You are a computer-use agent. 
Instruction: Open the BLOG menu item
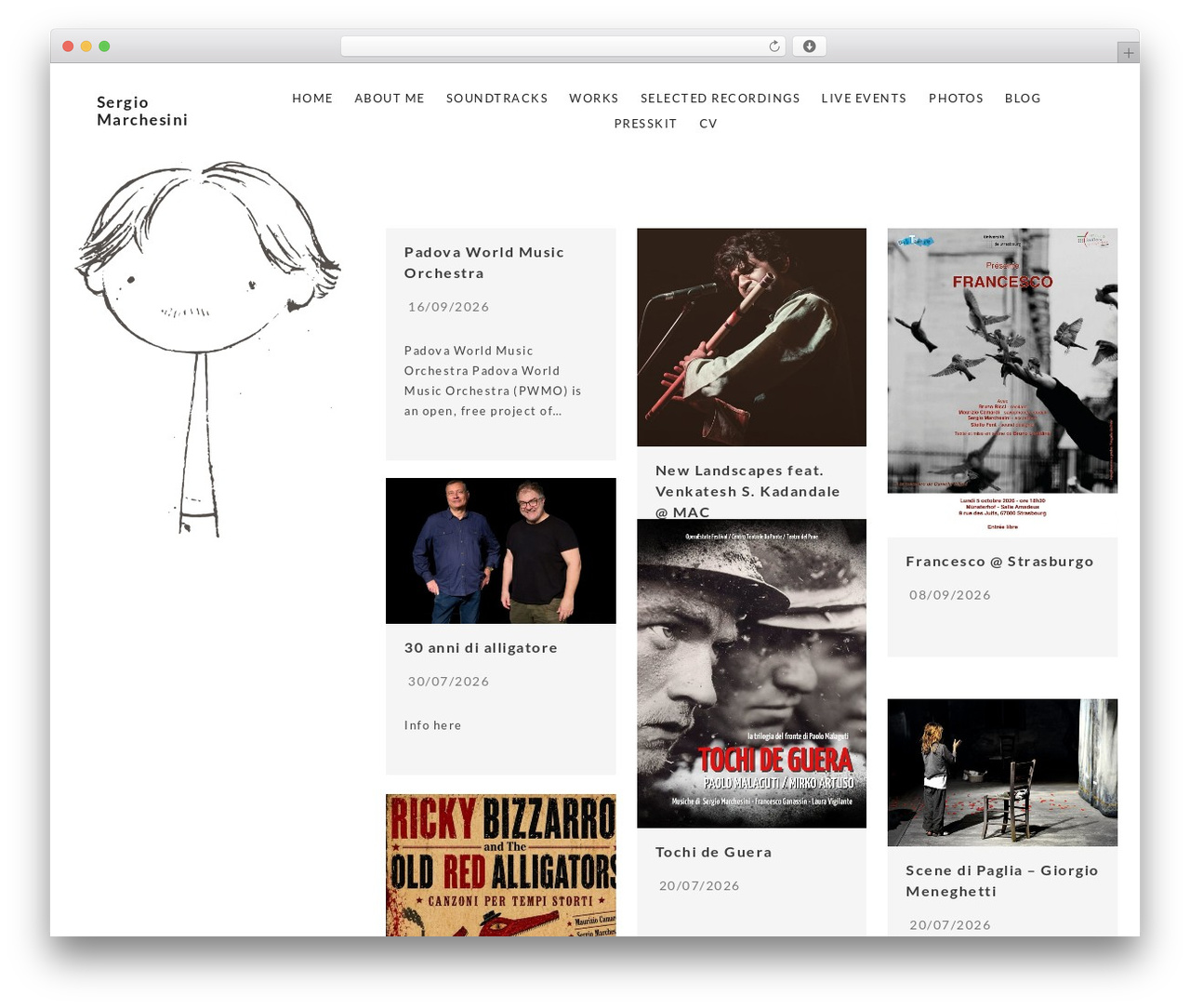[x=1023, y=99]
